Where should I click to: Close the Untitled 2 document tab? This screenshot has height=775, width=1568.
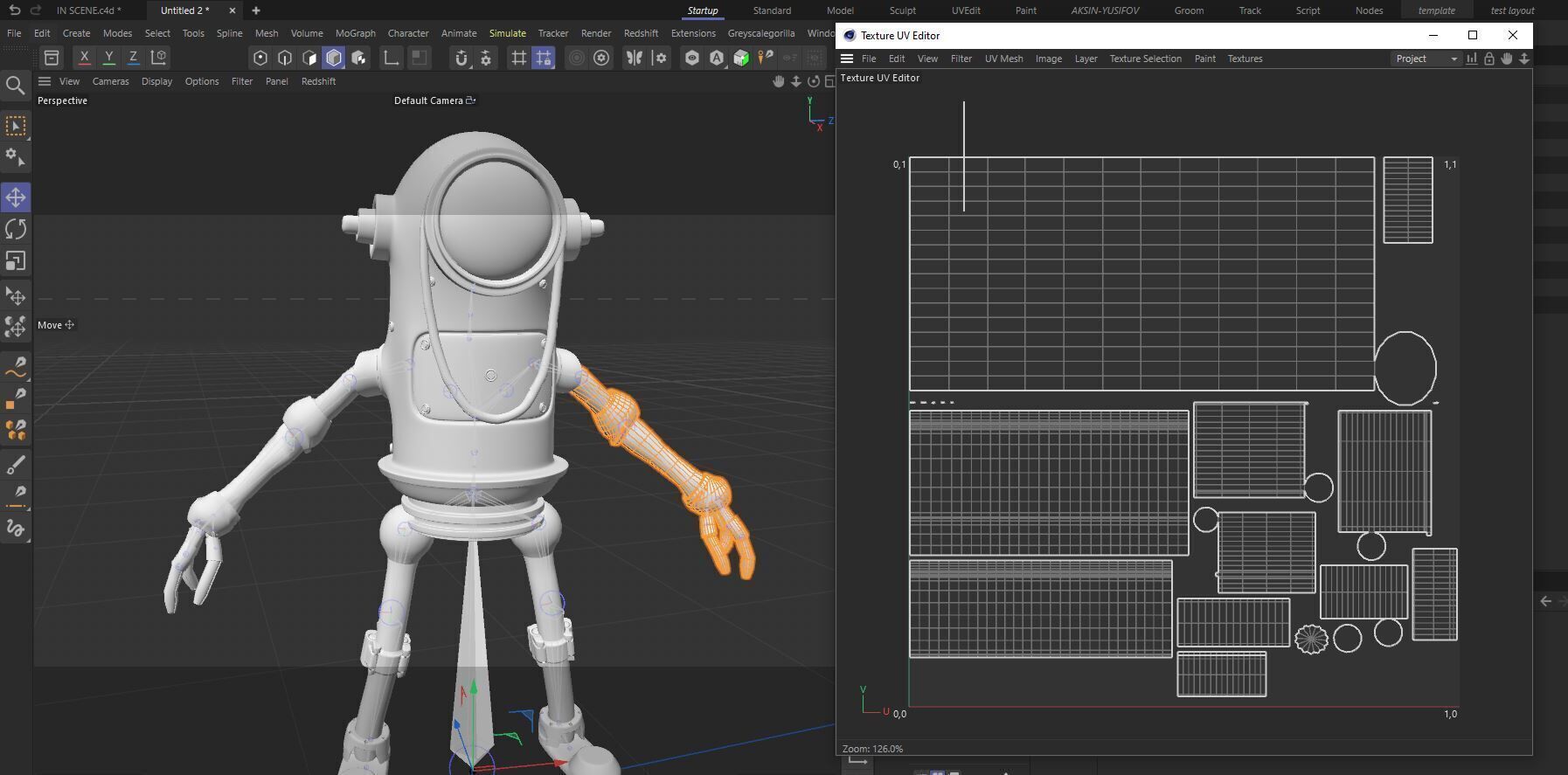(232, 10)
